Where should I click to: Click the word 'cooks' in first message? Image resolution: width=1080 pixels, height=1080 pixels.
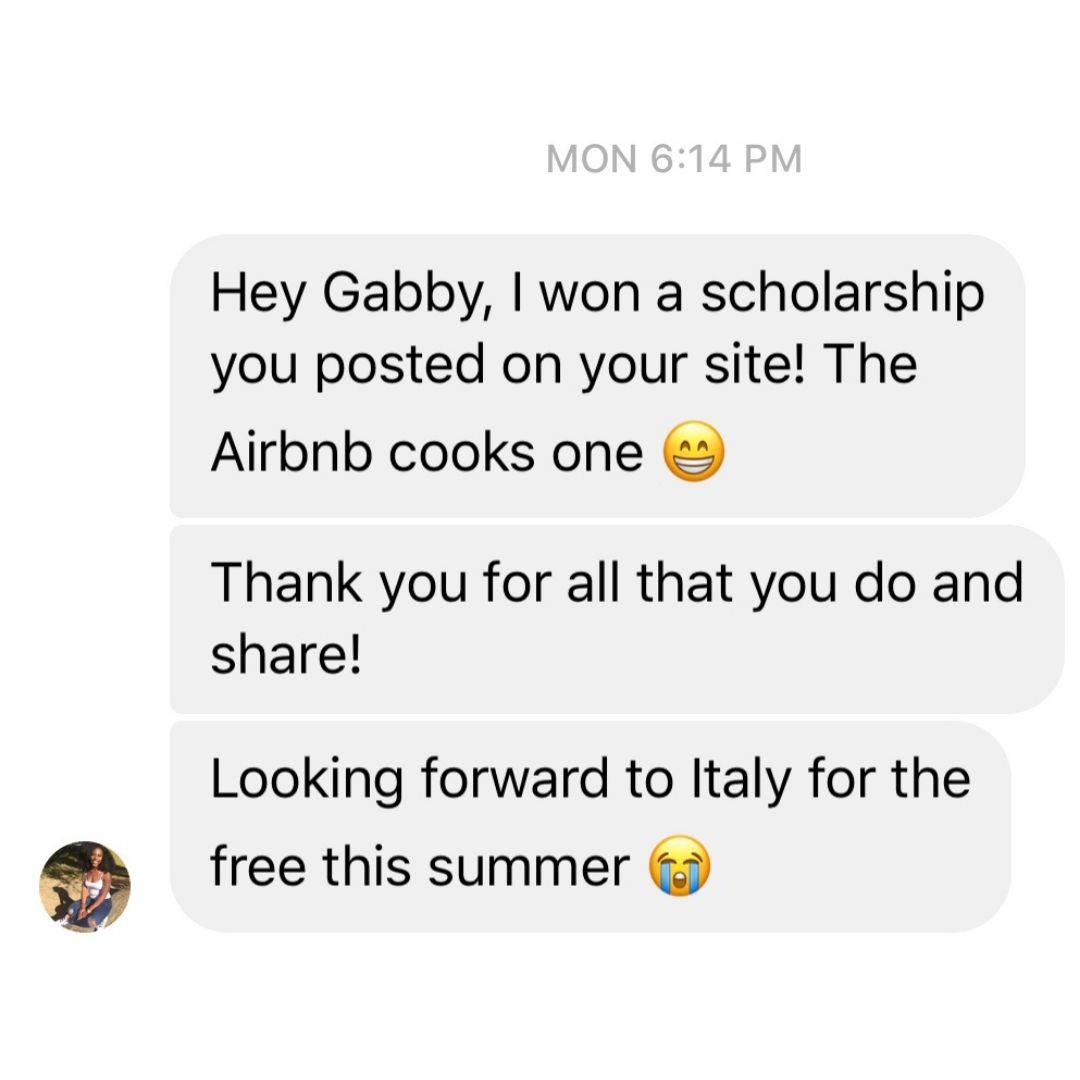tap(461, 453)
